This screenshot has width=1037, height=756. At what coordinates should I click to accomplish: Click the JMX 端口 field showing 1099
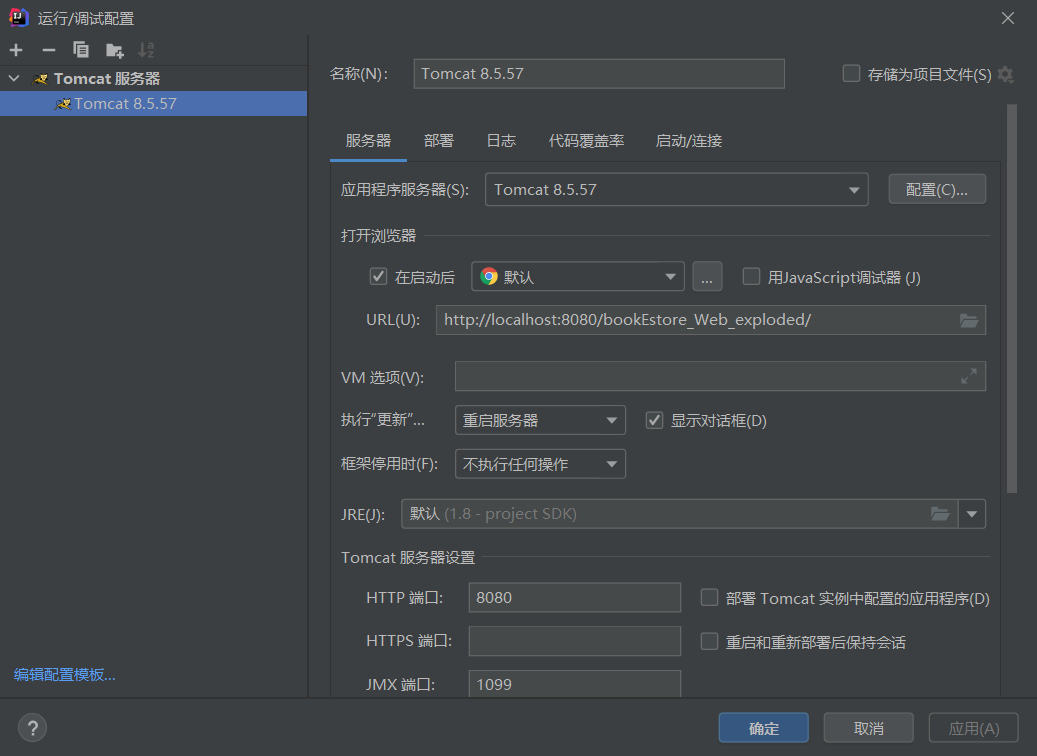point(575,684)
